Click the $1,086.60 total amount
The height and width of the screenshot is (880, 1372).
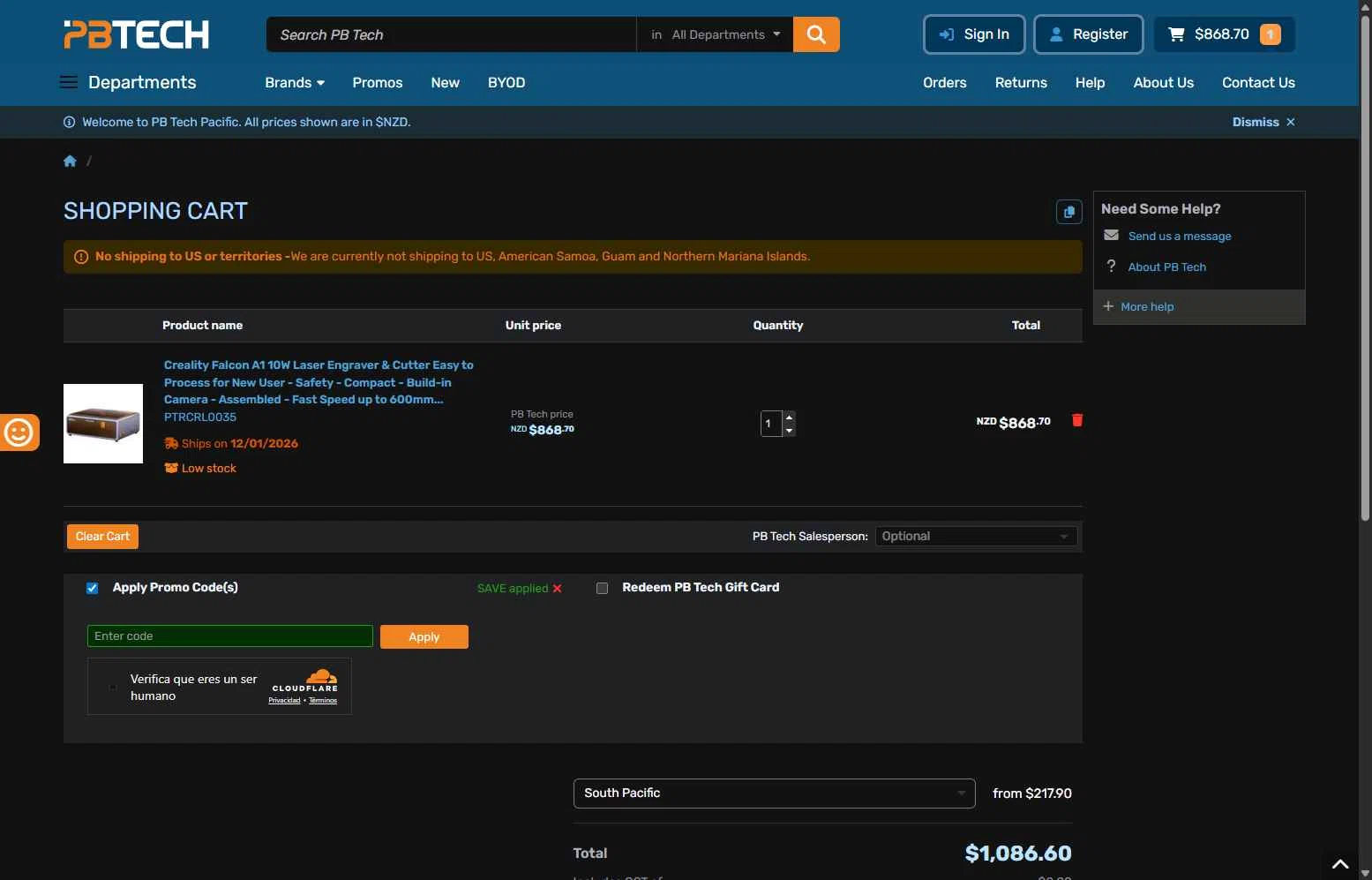[x=1018, y=854]
